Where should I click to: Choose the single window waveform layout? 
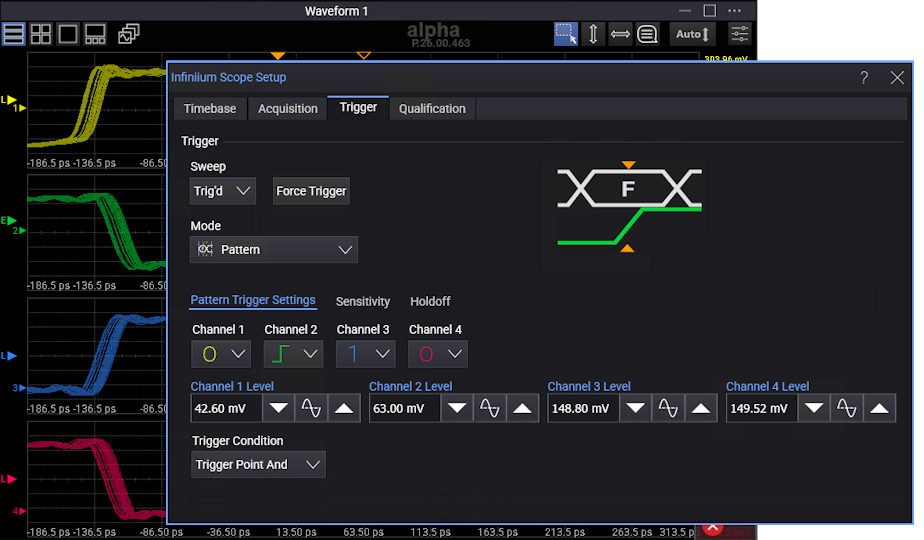68,34
